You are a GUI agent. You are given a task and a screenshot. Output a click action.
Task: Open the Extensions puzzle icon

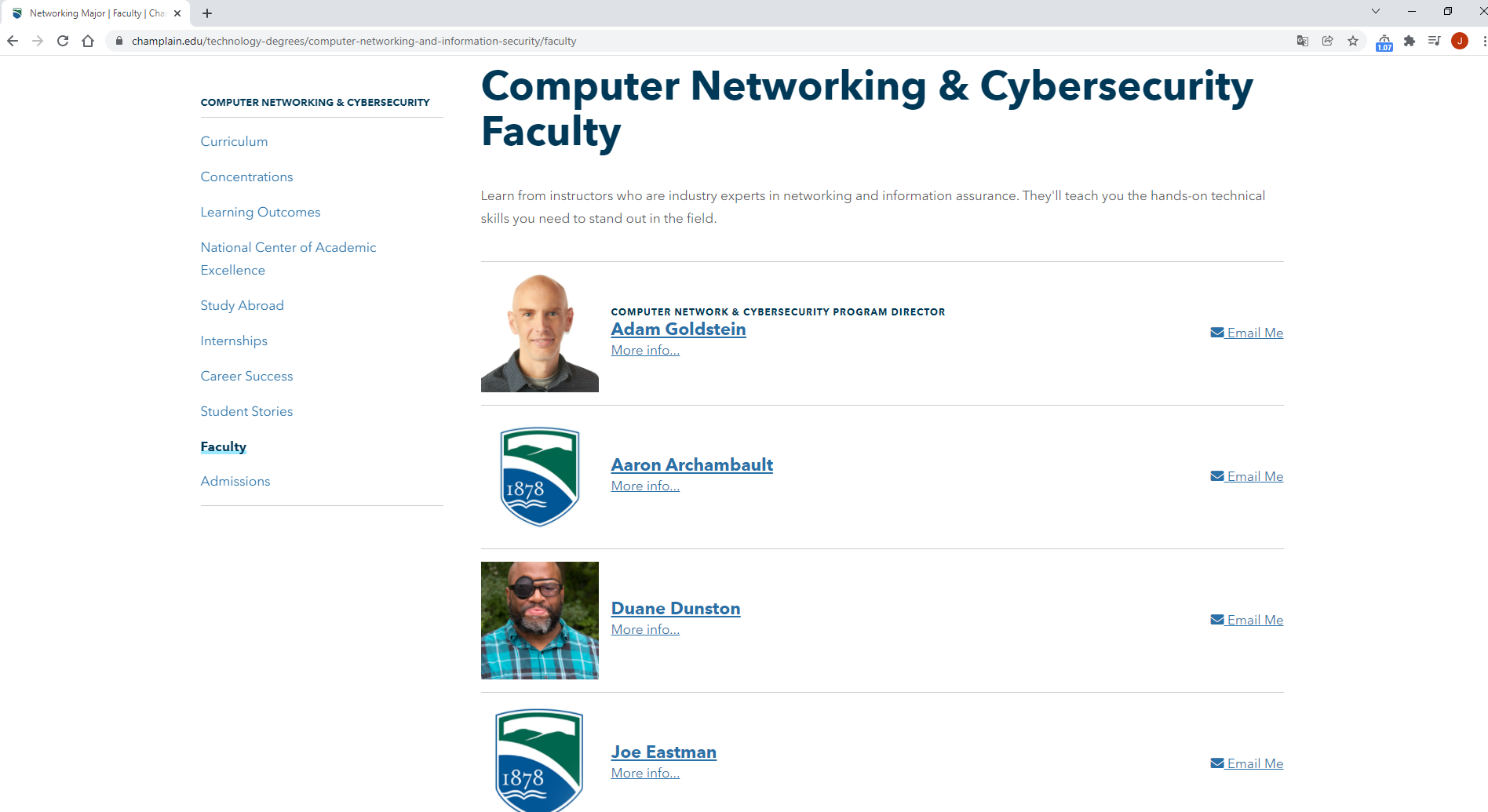point(1410,41)
